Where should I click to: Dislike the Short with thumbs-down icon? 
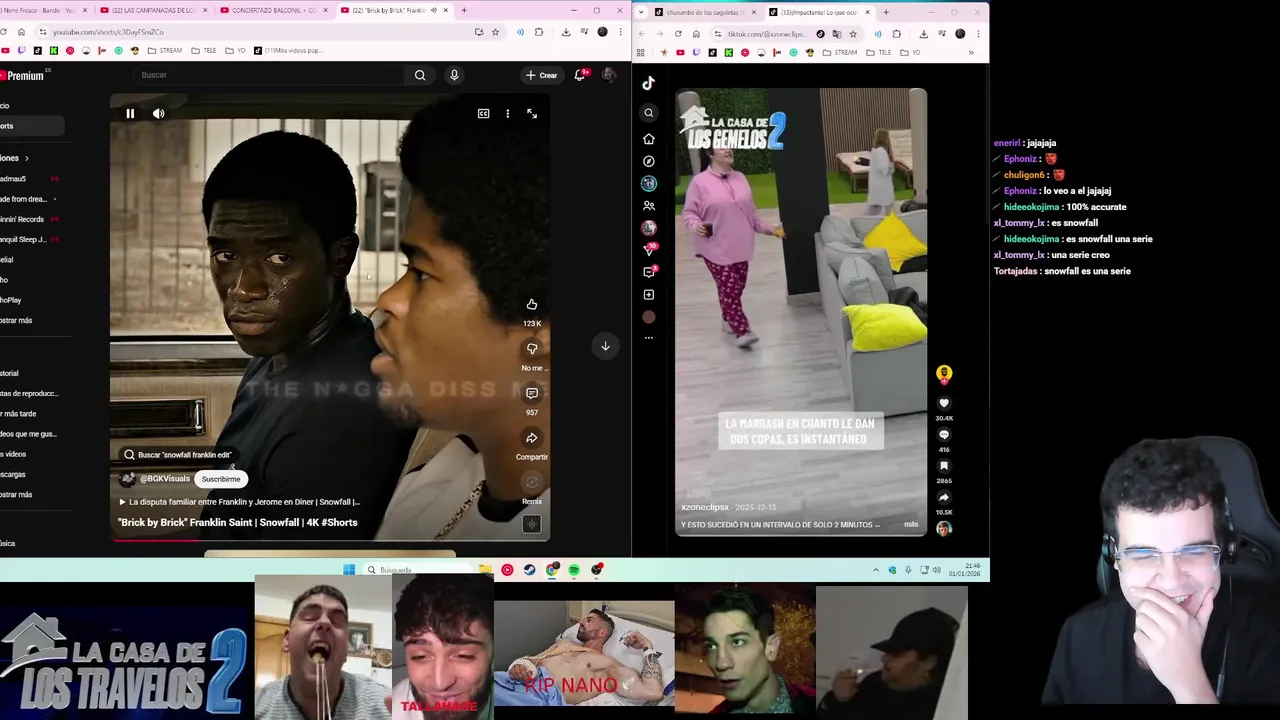tap(532, 348)
